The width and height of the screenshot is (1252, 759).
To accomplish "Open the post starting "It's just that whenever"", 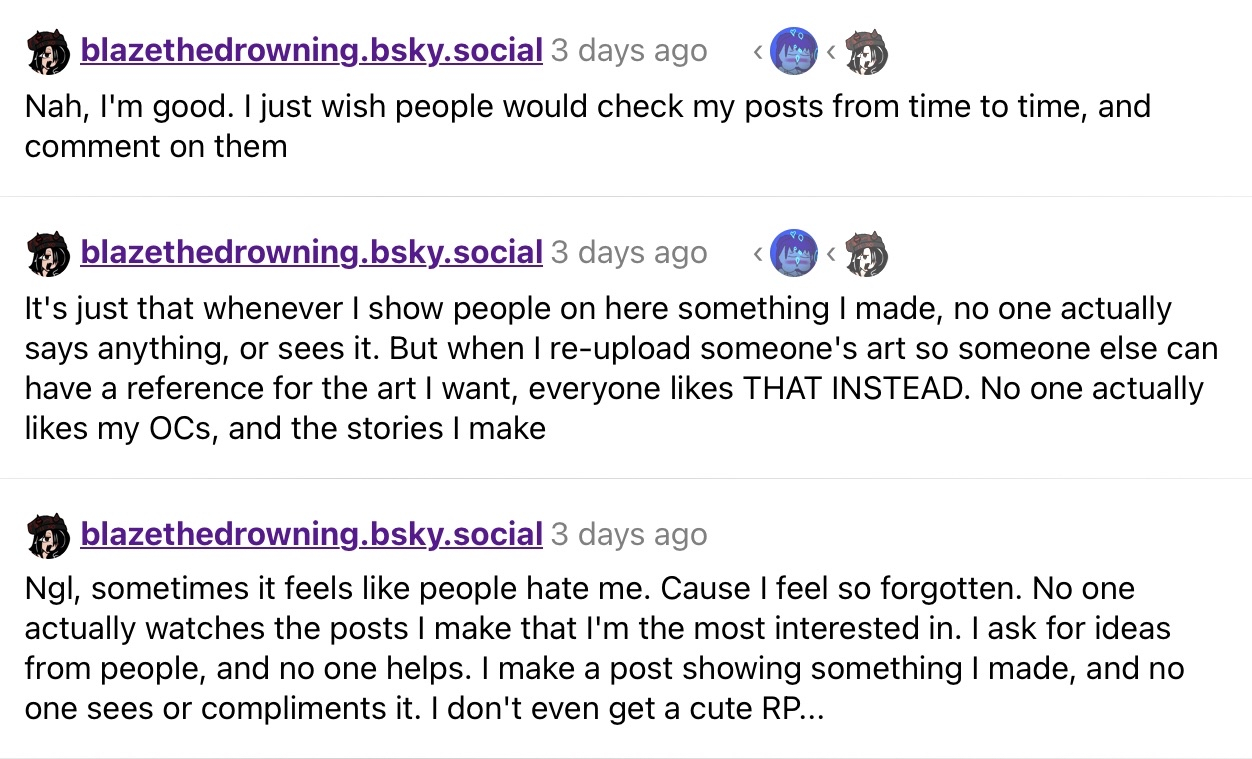I will (620, 368).
